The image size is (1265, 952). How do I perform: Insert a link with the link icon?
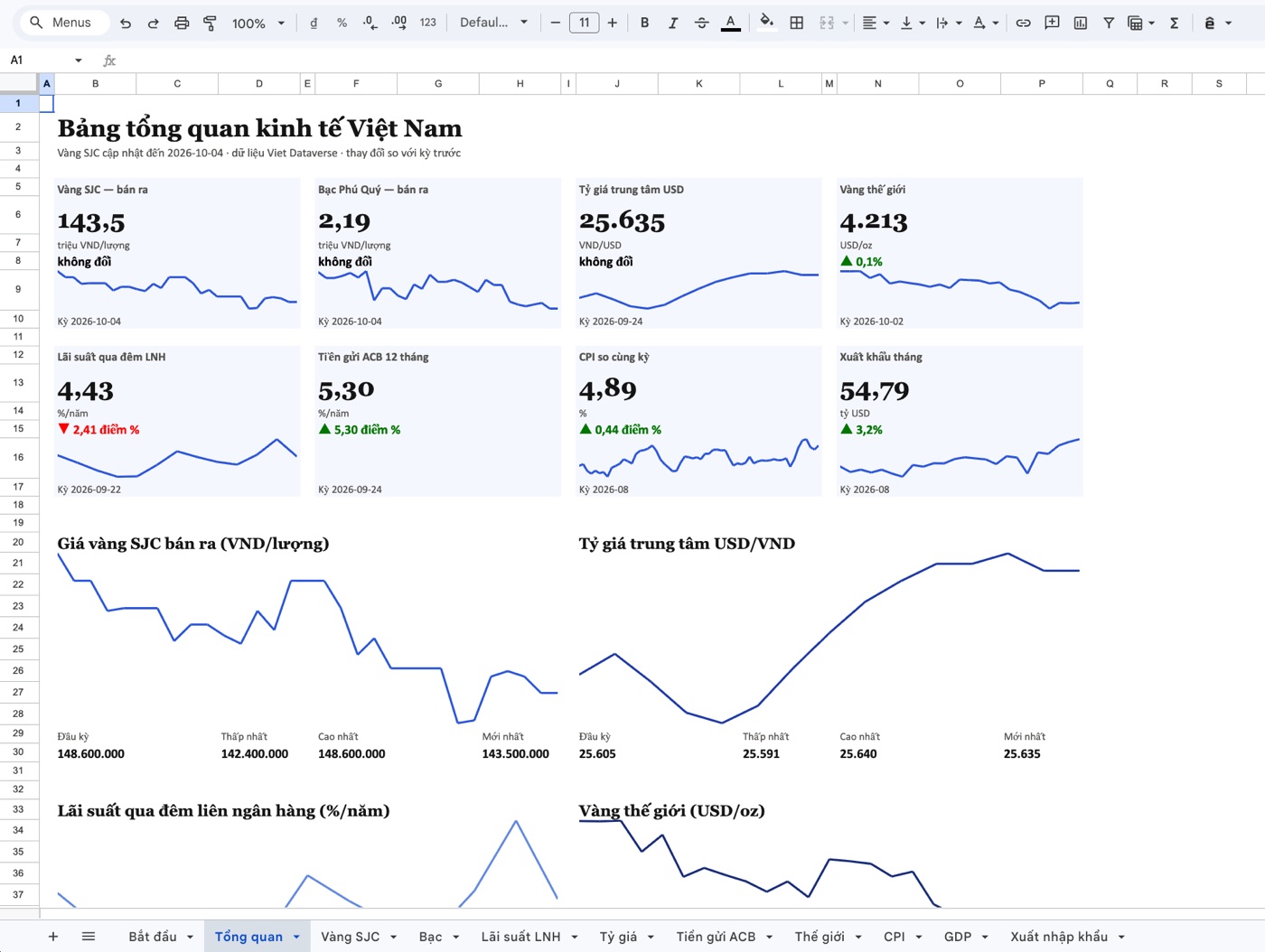[x=1023, y=23]
